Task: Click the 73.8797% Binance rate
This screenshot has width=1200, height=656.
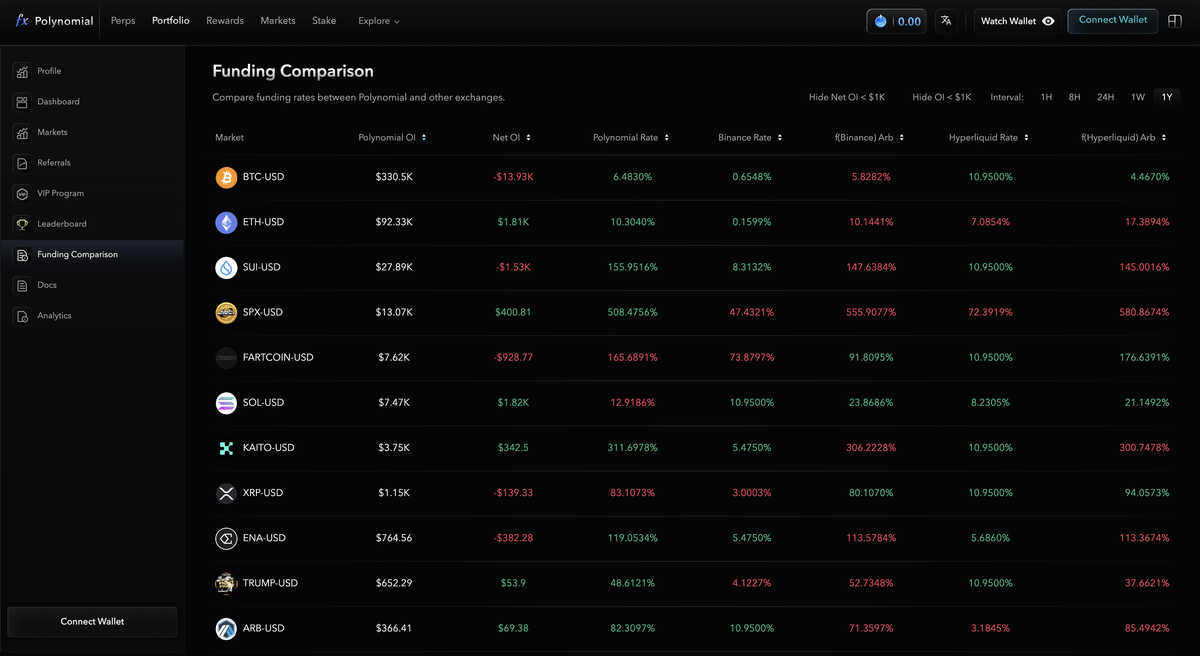Action: [750, 357]
